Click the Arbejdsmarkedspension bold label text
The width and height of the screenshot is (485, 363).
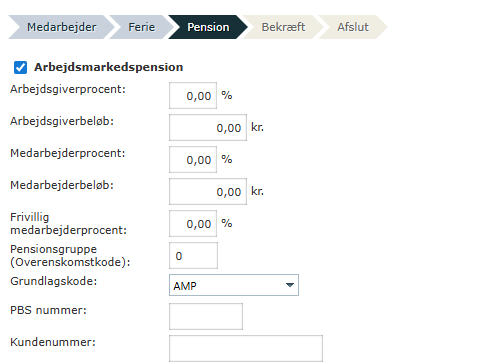pyautogui.click(x=109, y=67)
